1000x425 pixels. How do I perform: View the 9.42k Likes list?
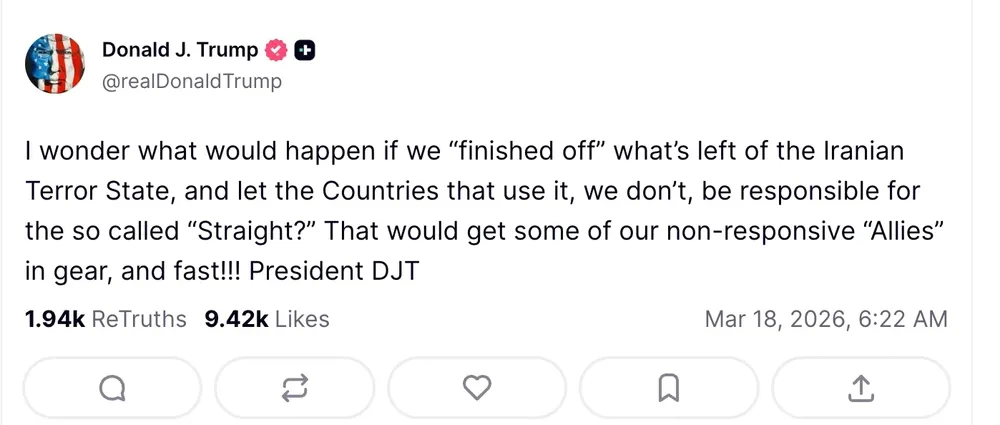coord(266,319)
